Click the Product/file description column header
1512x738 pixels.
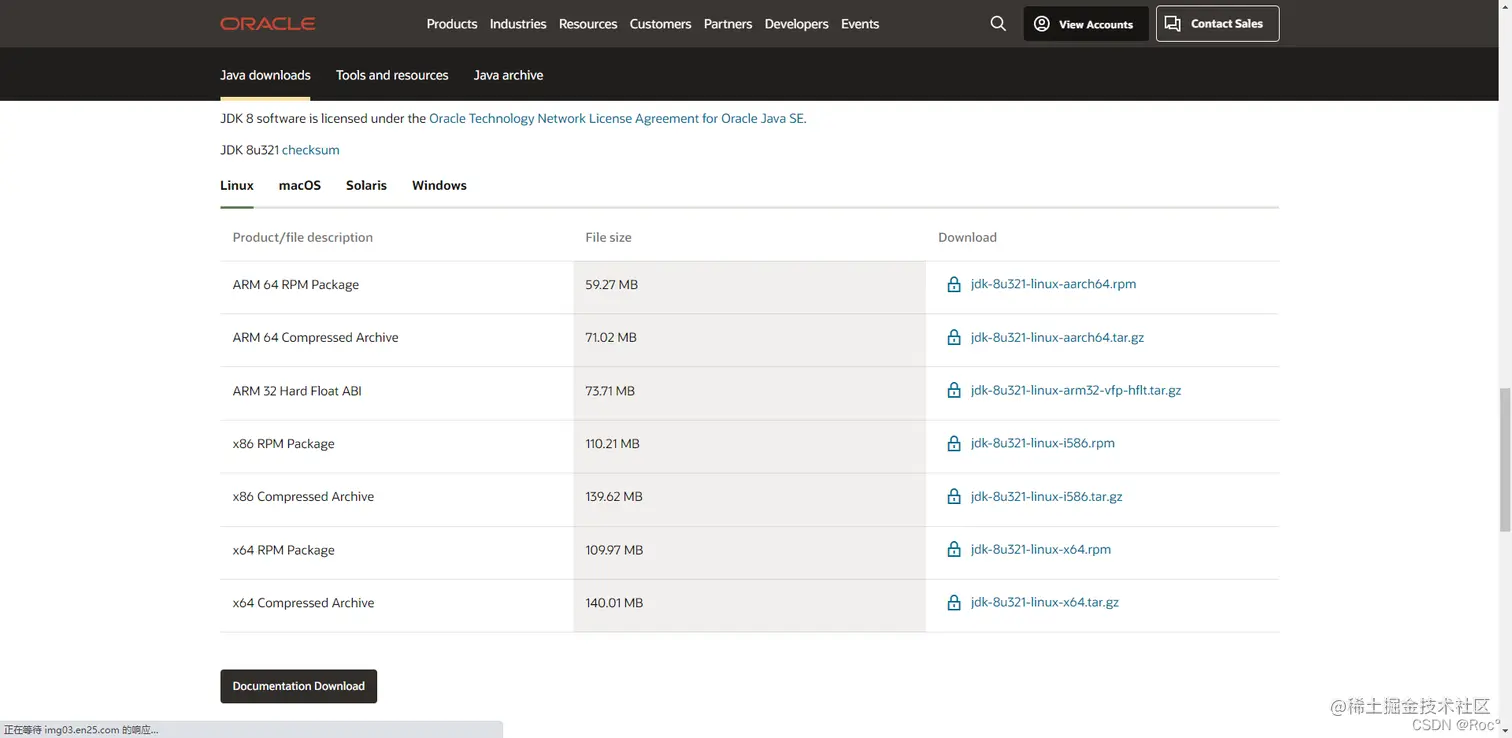pyautogui.click(x=302, y=237)
